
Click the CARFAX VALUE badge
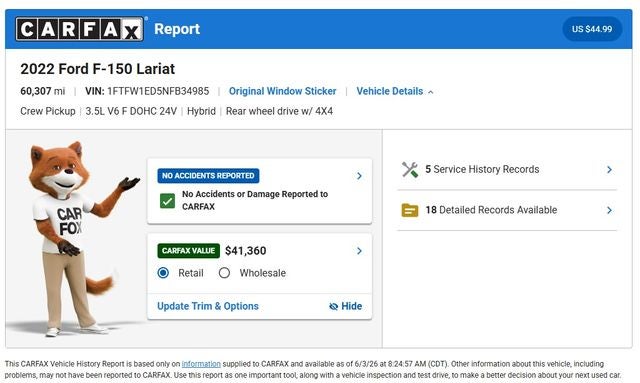click(189, 251)
